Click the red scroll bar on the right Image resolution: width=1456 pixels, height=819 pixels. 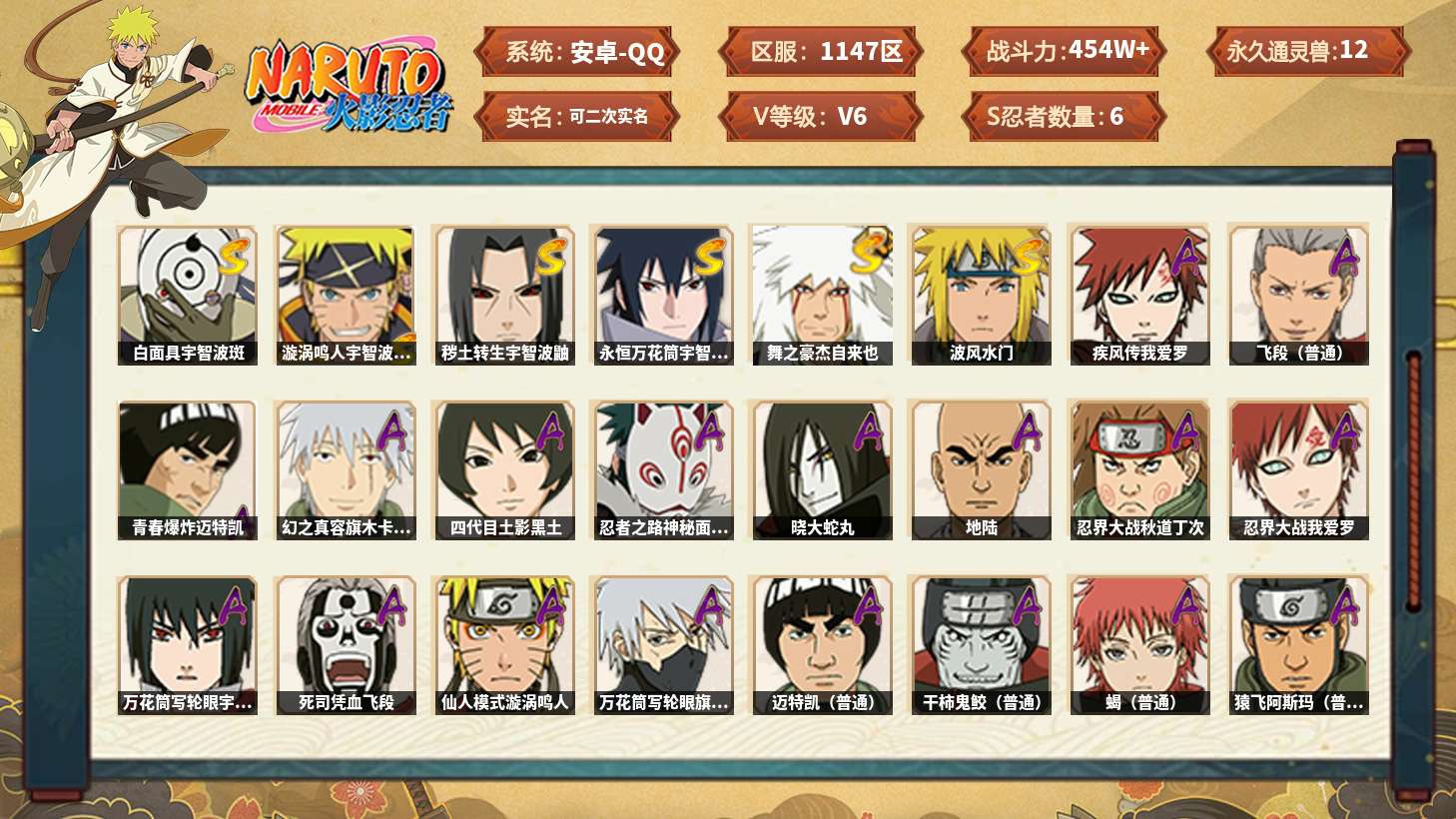point(1413,480)
